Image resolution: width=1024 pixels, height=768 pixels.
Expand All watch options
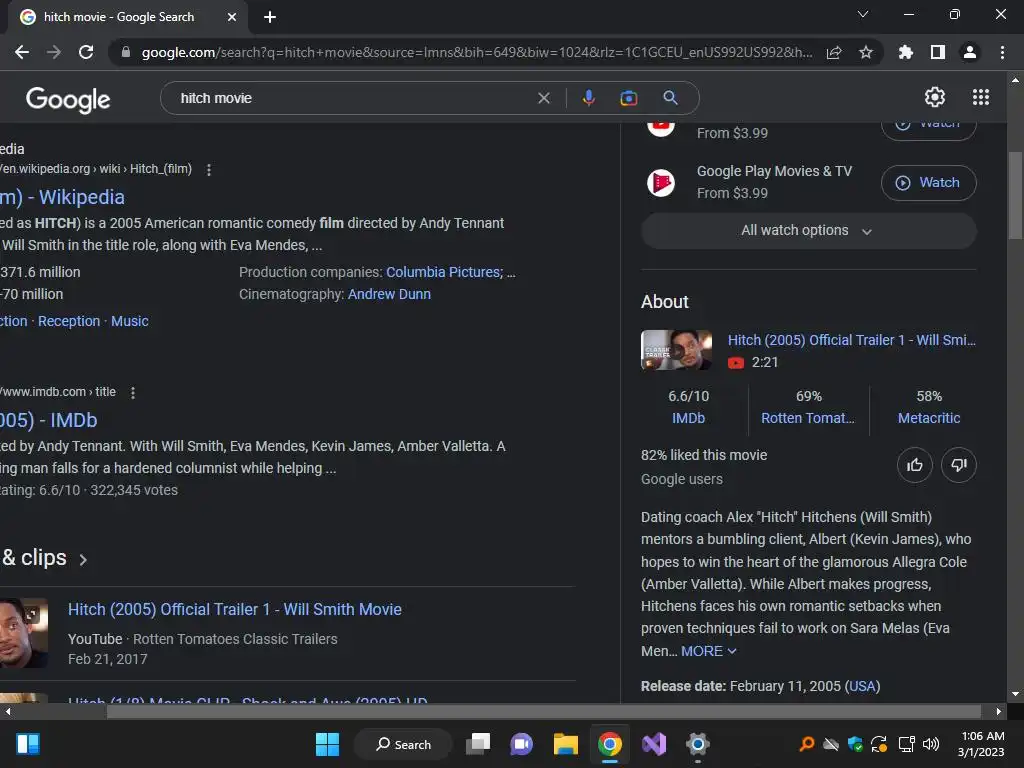point(808,231)
